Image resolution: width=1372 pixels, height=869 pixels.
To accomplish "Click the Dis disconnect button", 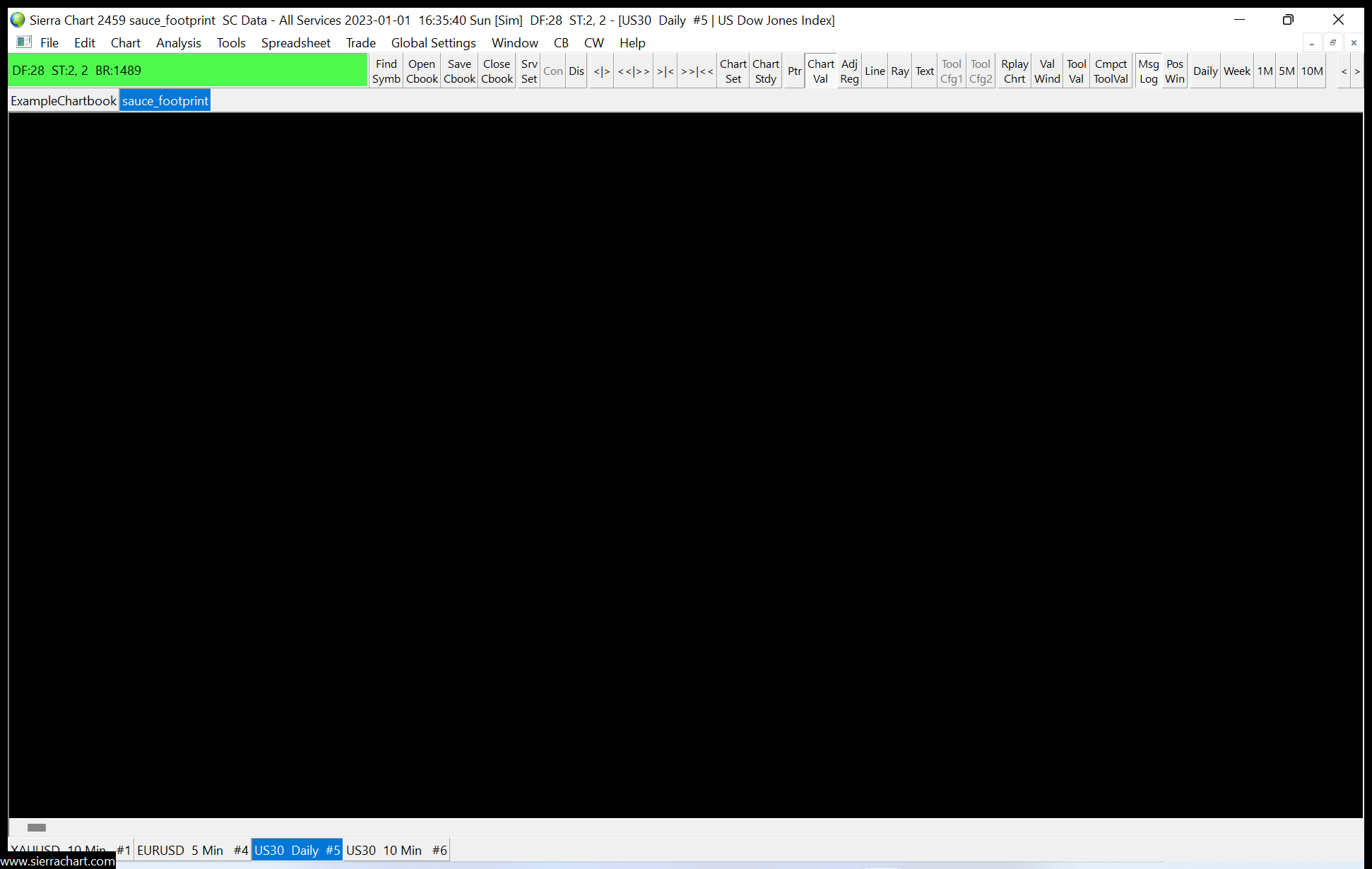I will [576, 71].
